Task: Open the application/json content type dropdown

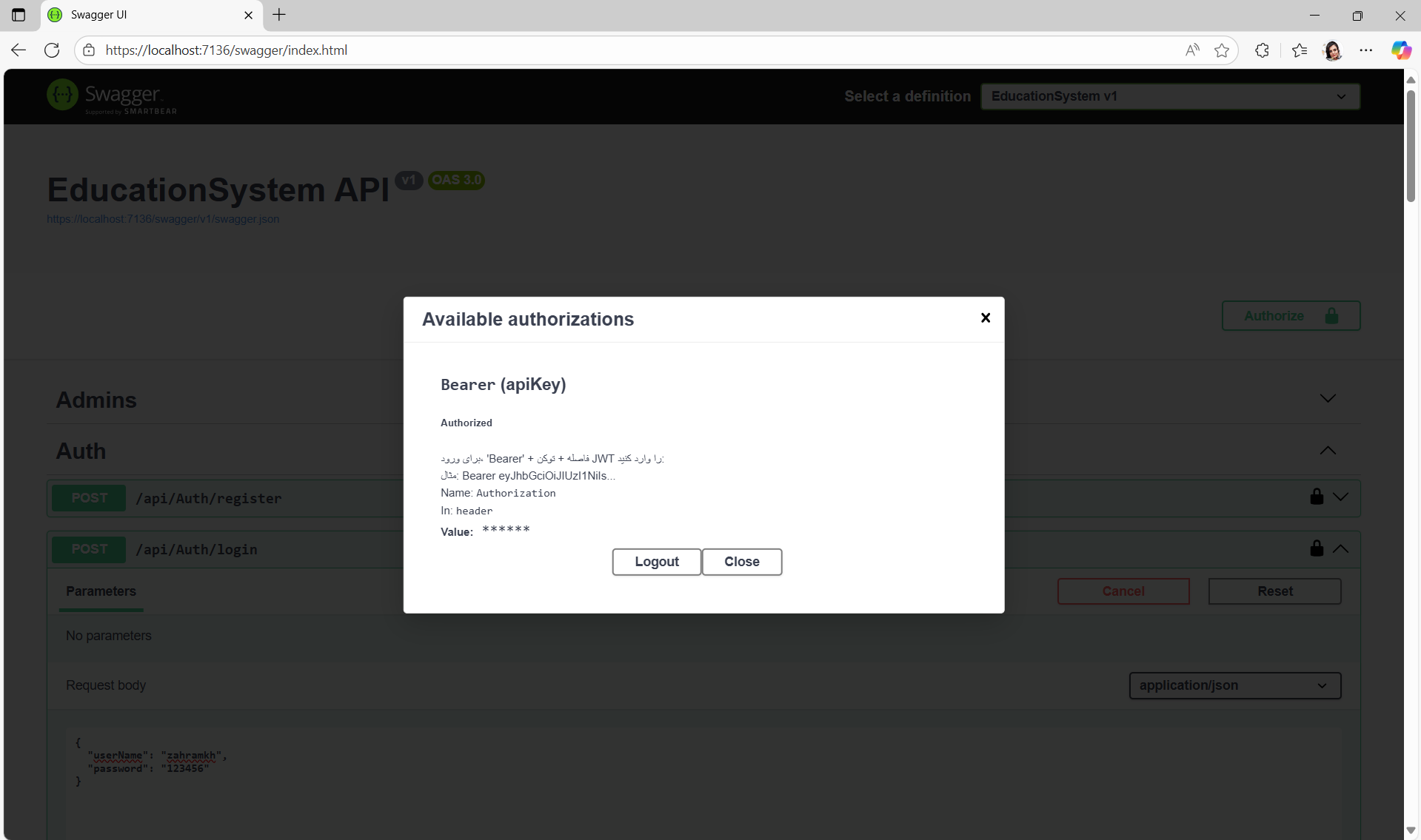Action: (x=1234, y=685)
